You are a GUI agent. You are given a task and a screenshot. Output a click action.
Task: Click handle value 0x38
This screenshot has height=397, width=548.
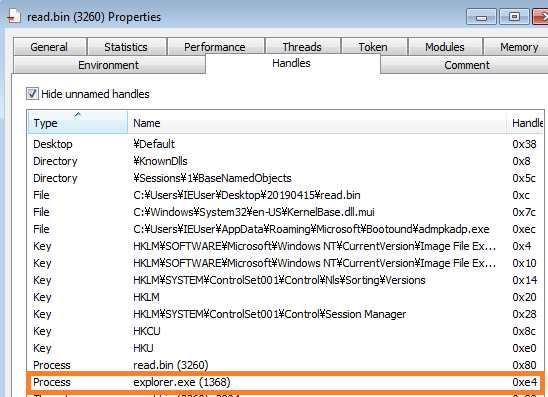524,144
